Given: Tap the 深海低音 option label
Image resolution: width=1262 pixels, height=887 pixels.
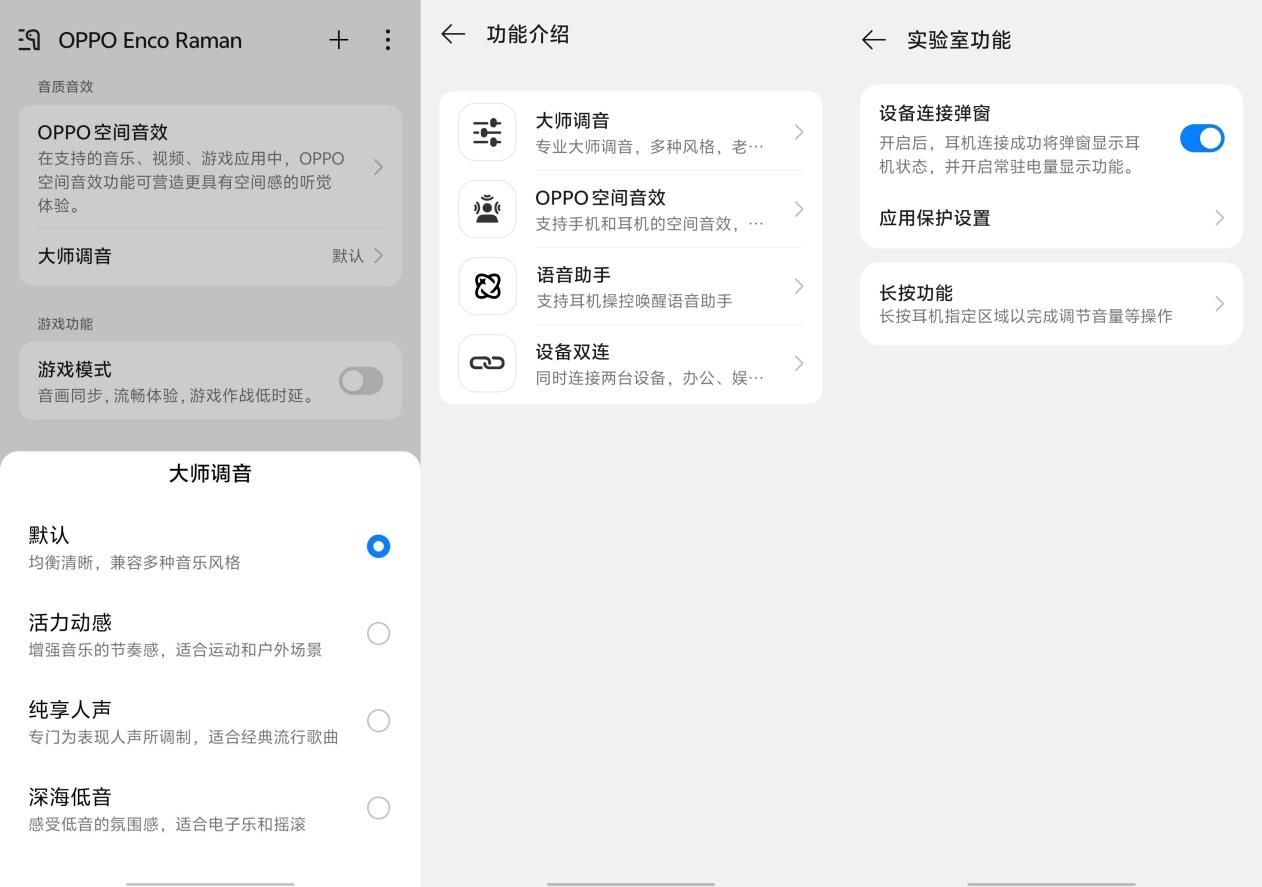Looking at the screenshot, I should (70, 797).
